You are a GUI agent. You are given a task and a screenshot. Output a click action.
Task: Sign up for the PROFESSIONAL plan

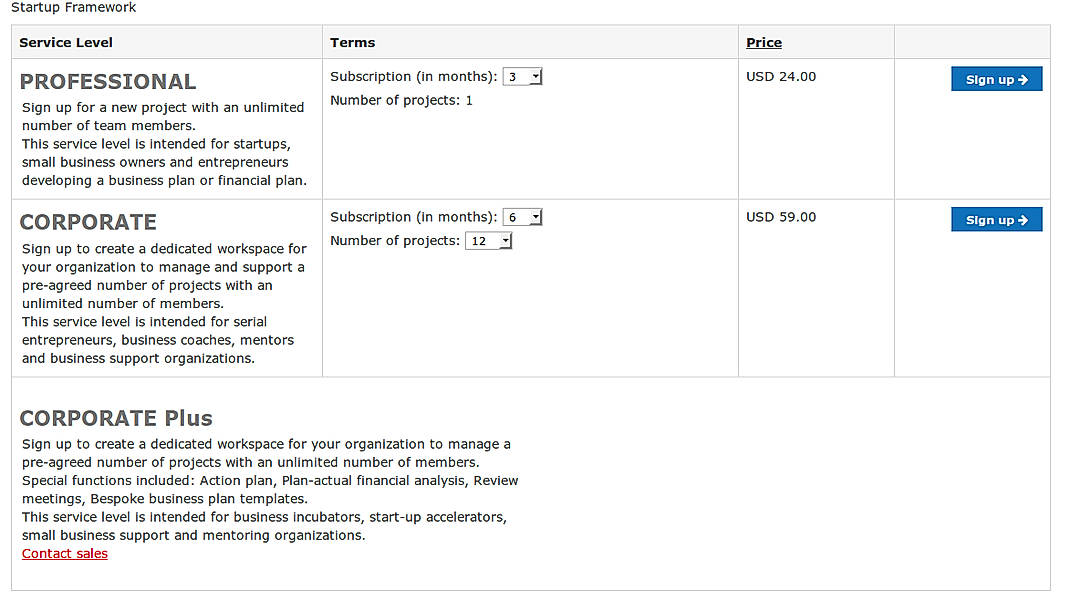[x=996, y=78]
